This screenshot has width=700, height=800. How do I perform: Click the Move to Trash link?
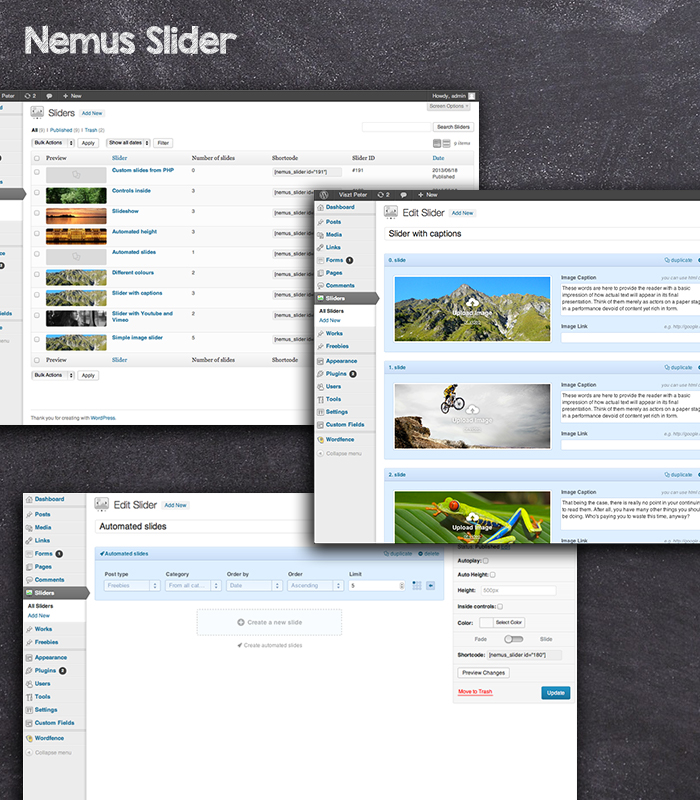[x=475, y=692]
